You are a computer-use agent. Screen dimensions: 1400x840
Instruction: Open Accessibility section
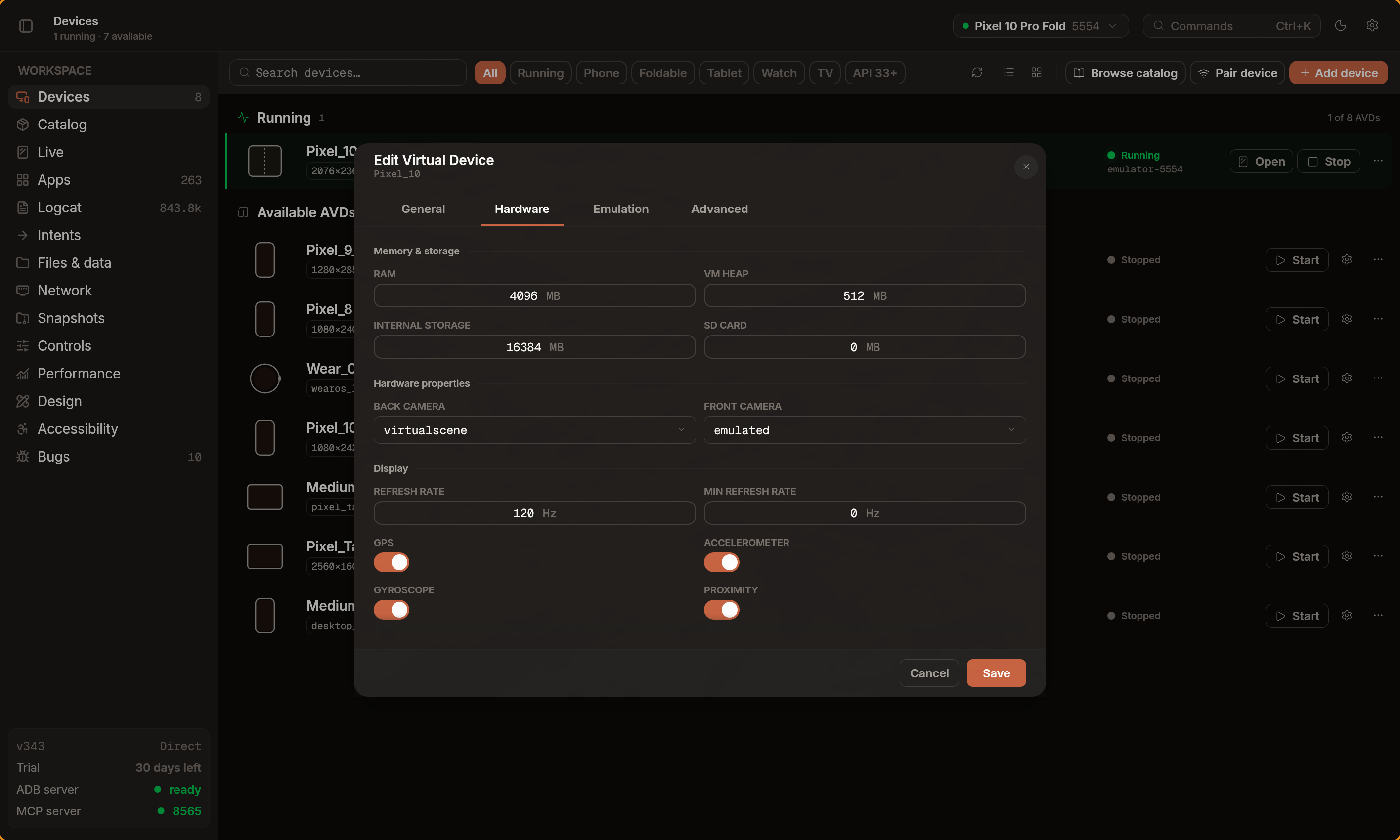tap(109, 429)
